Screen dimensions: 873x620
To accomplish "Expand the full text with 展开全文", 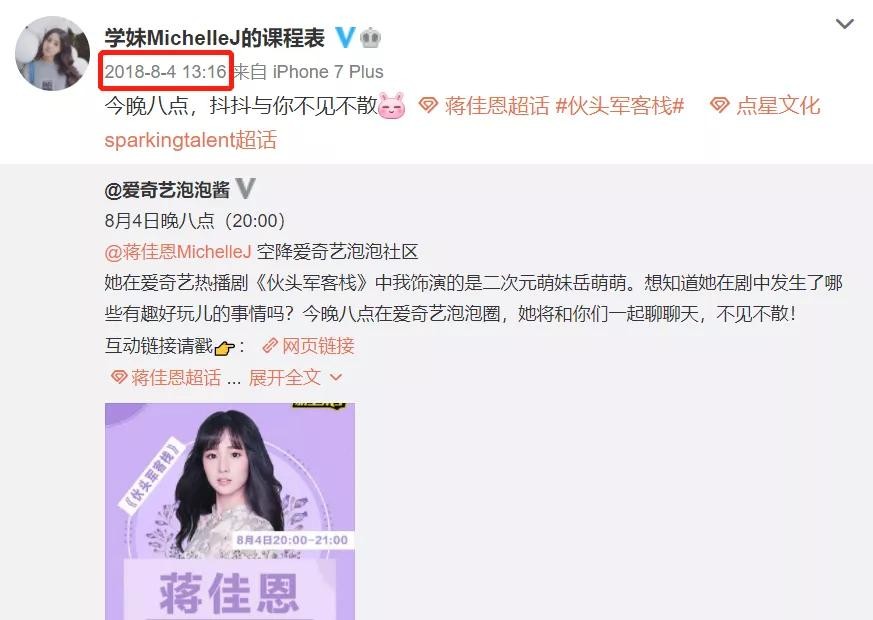I will [295, 377].
